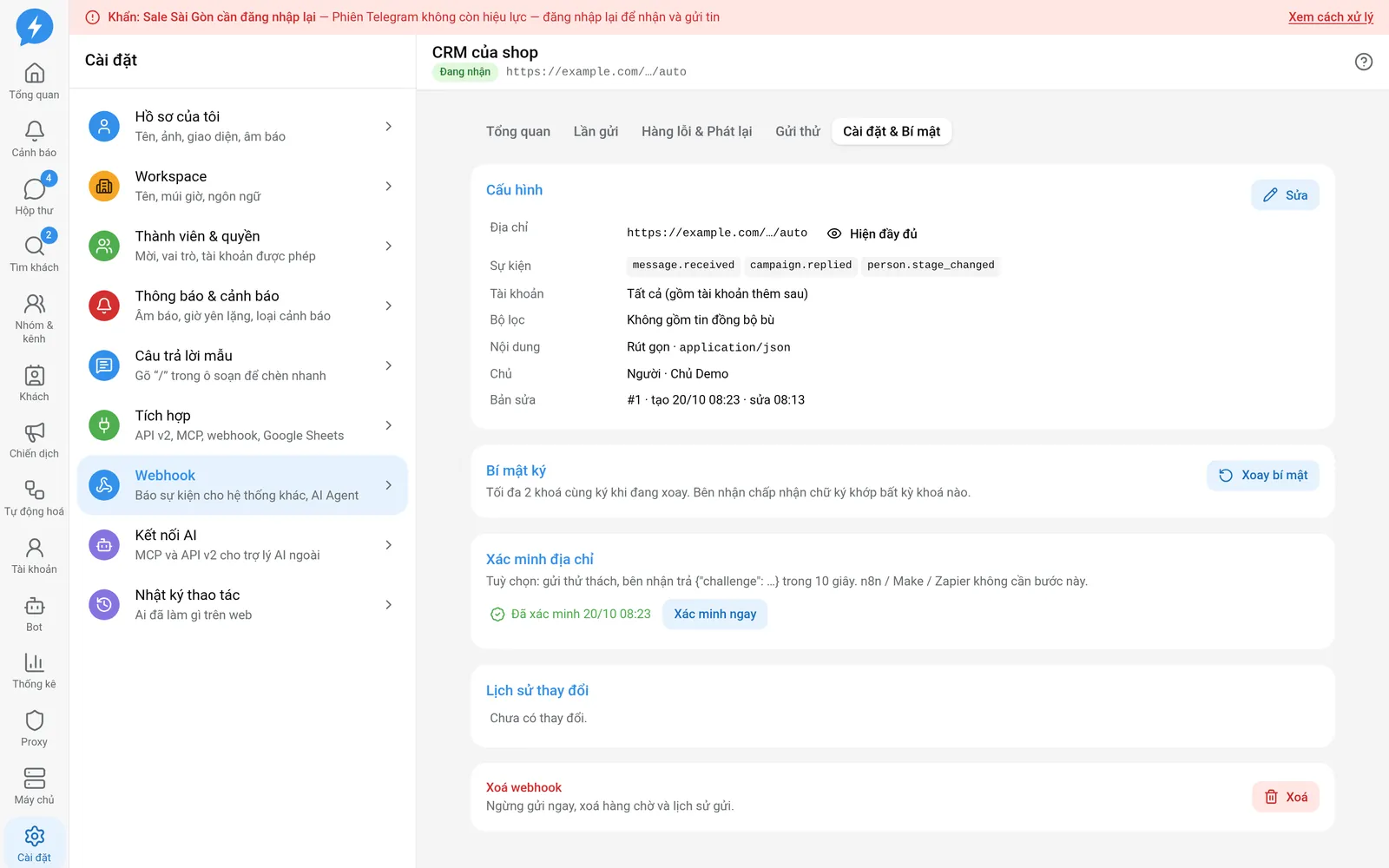Expand Thành viên & quyền row

pos(242,246)
